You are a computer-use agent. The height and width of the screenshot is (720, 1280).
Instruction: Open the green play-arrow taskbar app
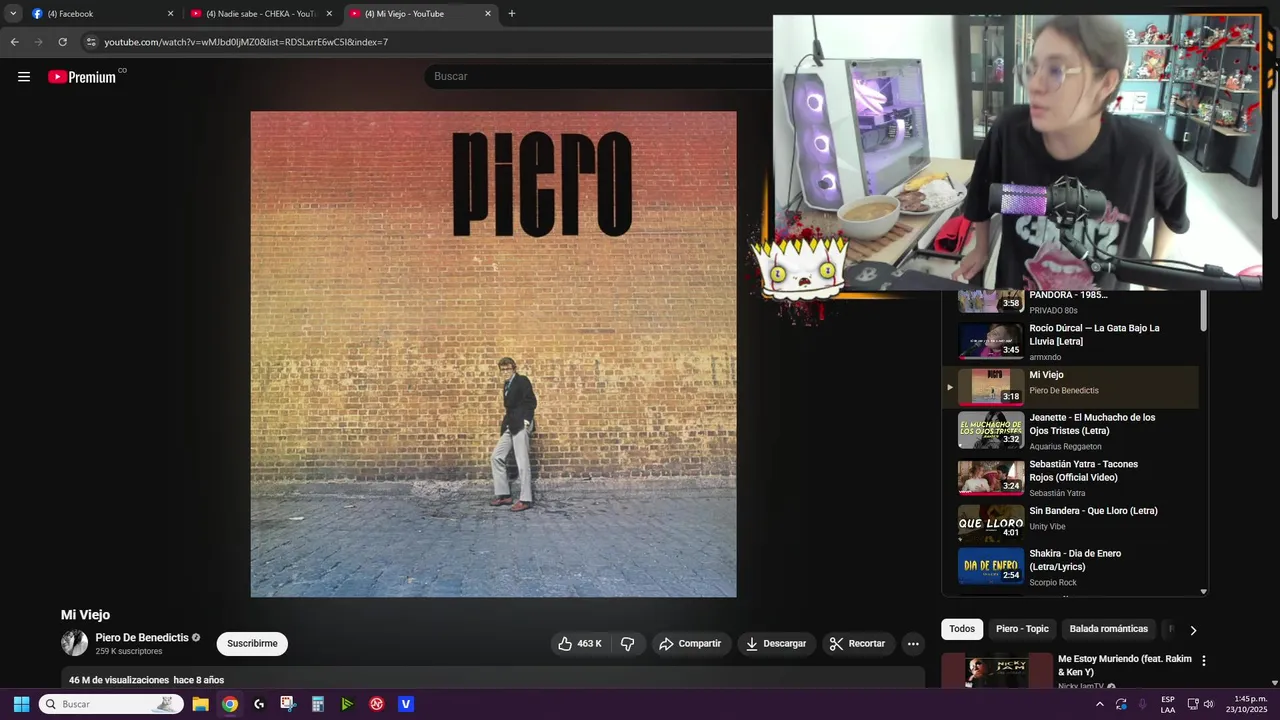[x=347, y=704]
